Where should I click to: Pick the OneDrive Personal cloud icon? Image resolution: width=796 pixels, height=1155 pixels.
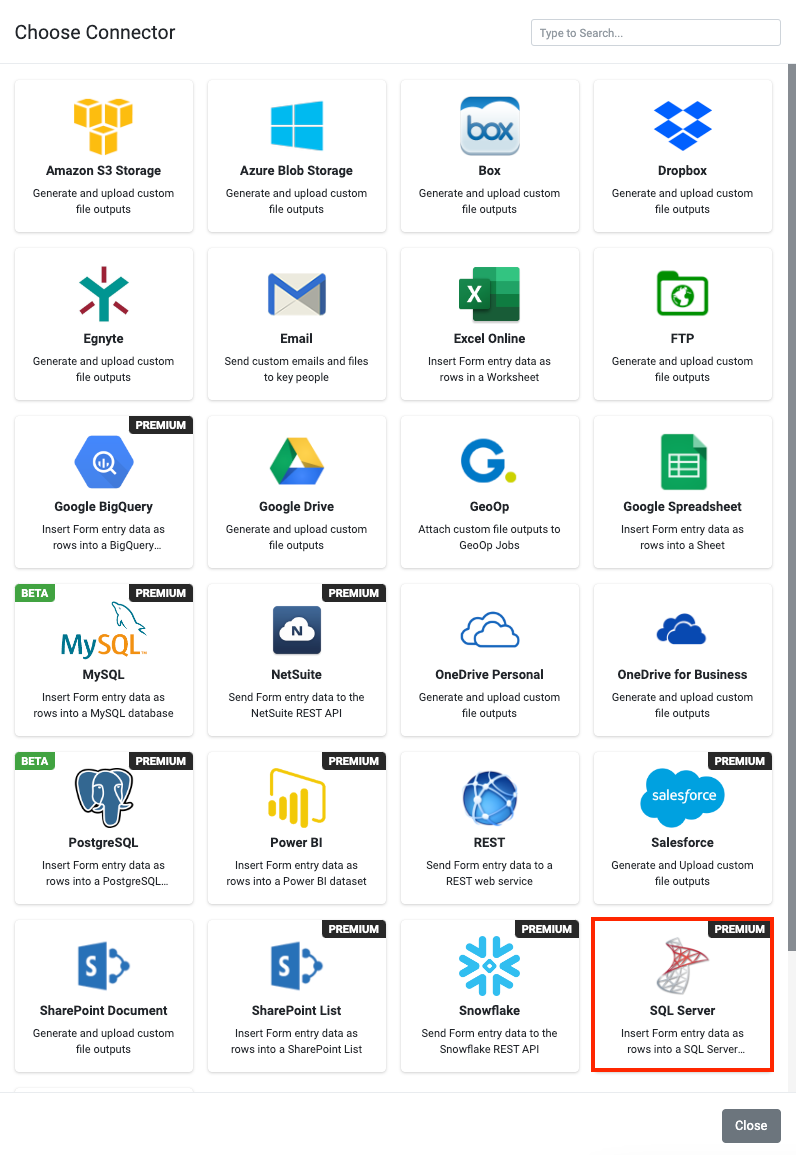point(490,630)
